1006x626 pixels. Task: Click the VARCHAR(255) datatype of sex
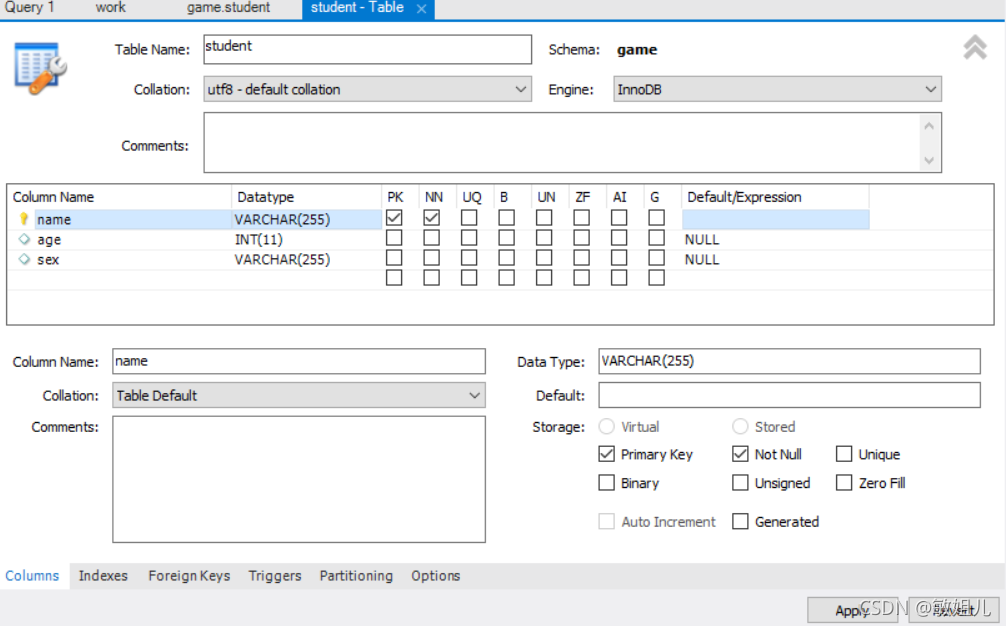point(282,259)
